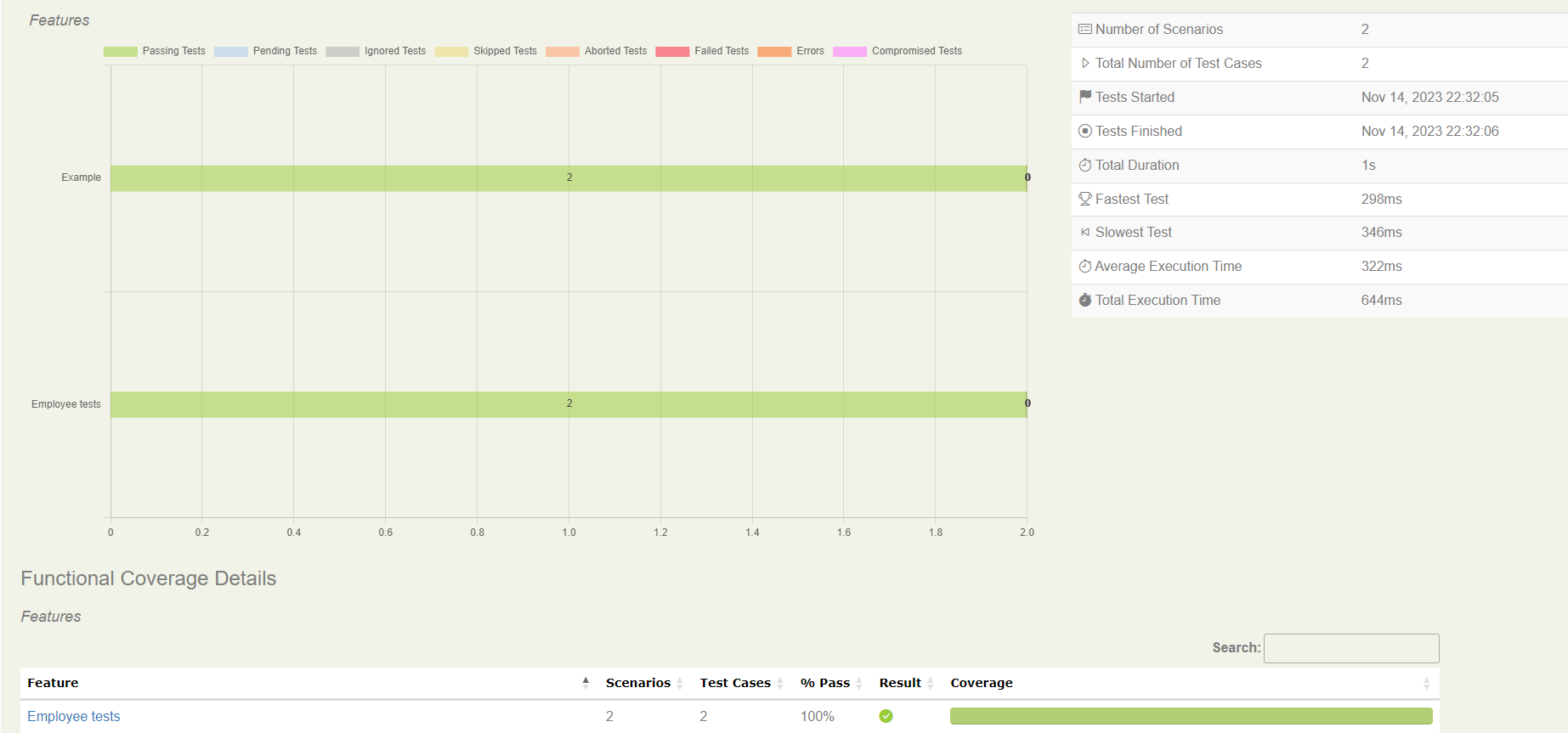This screenshot has width=1568, height=733.
Task: Click the 'Nov 14, 2023 22:32:05' start time
Action: tap(1429, 97)
